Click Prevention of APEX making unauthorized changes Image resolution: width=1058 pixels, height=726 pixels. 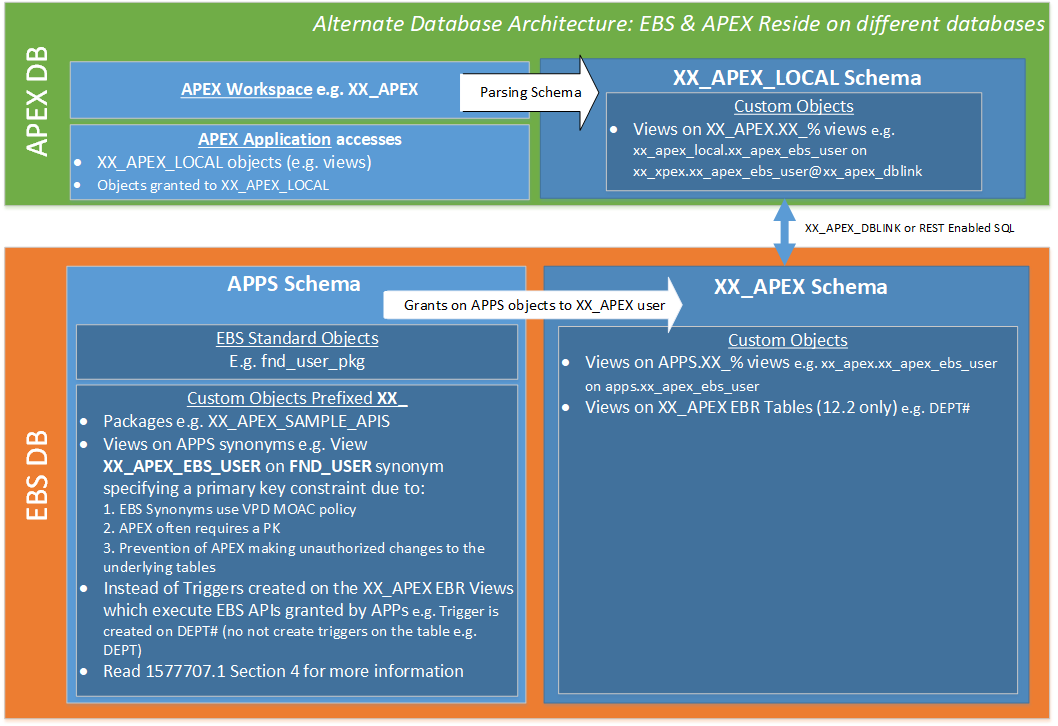(294, 557)
